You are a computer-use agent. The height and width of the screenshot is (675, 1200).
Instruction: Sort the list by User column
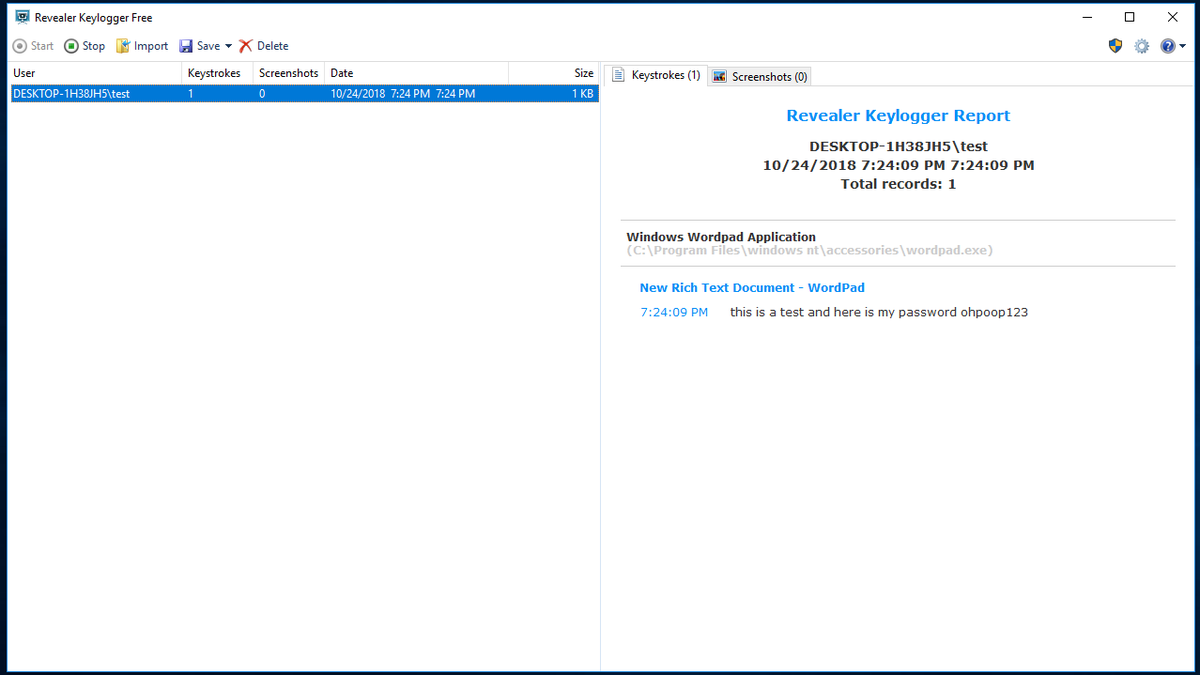tap(96, 73)
